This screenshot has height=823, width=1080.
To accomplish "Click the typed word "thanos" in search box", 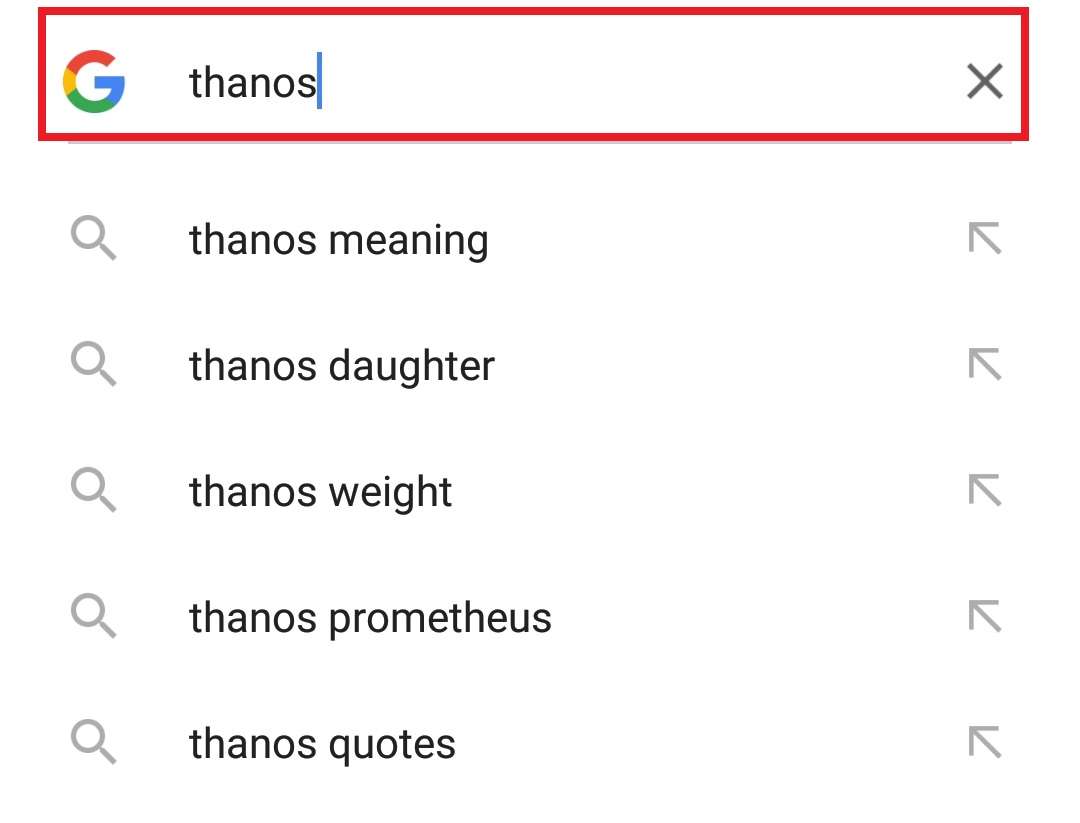I will tap(252, 82).
